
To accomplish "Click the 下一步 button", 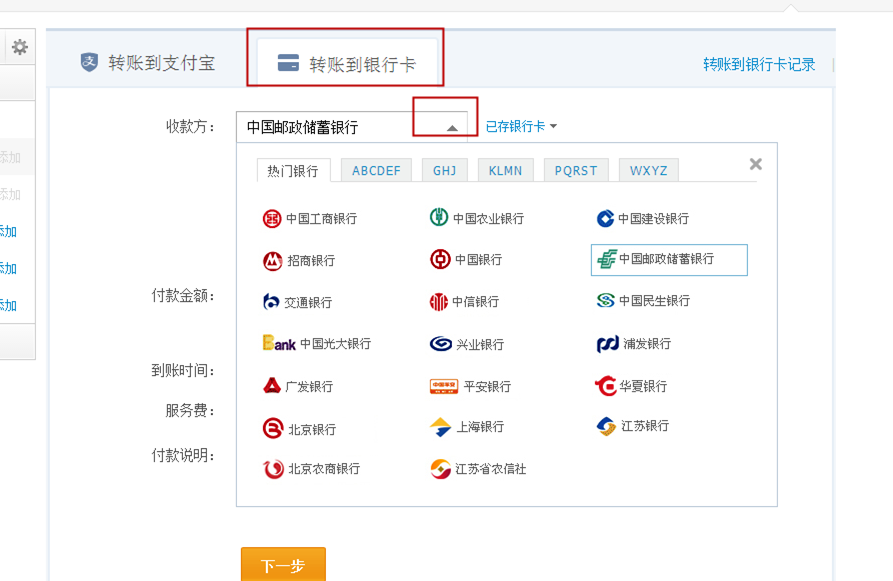I will (x=283, y=564).
